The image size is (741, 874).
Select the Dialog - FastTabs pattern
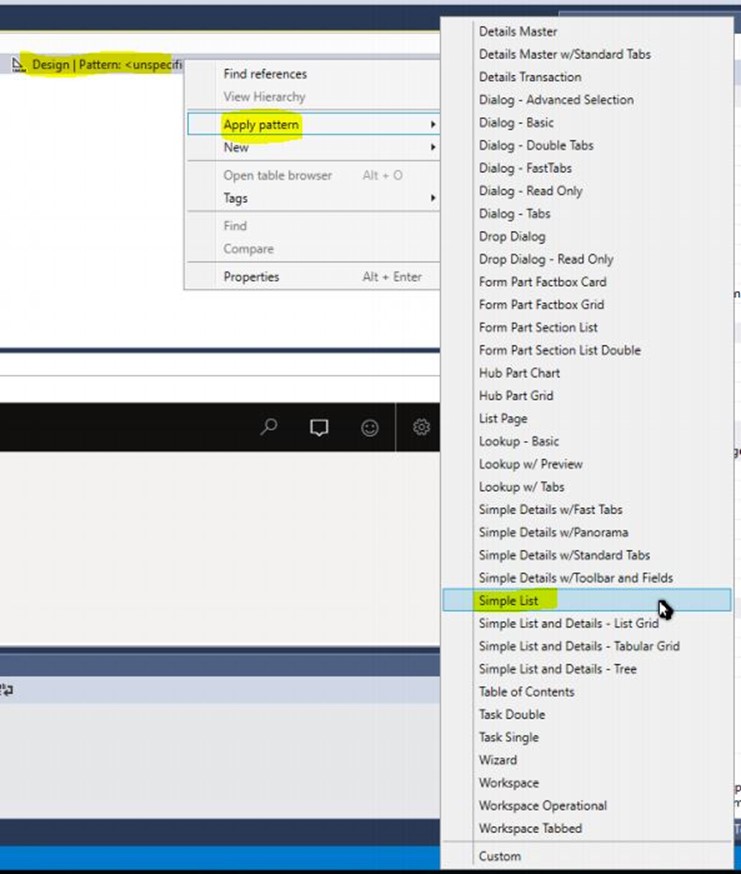[x=530, y=168]
